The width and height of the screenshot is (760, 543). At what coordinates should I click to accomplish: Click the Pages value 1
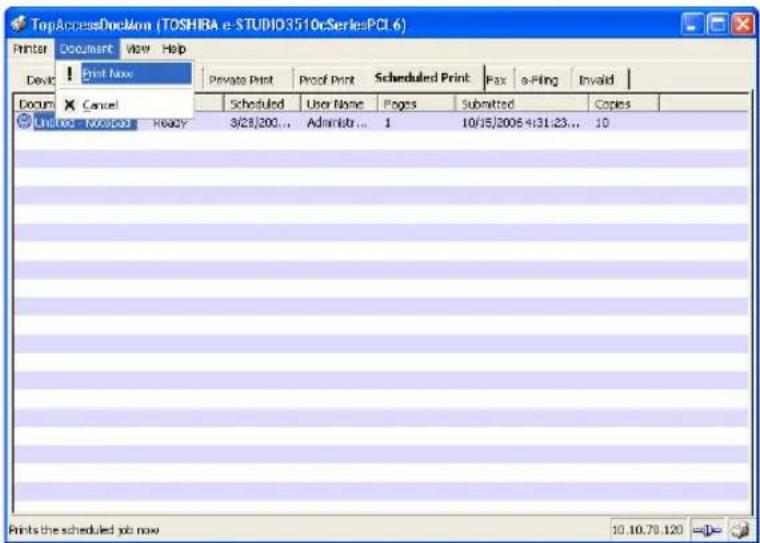388,123
